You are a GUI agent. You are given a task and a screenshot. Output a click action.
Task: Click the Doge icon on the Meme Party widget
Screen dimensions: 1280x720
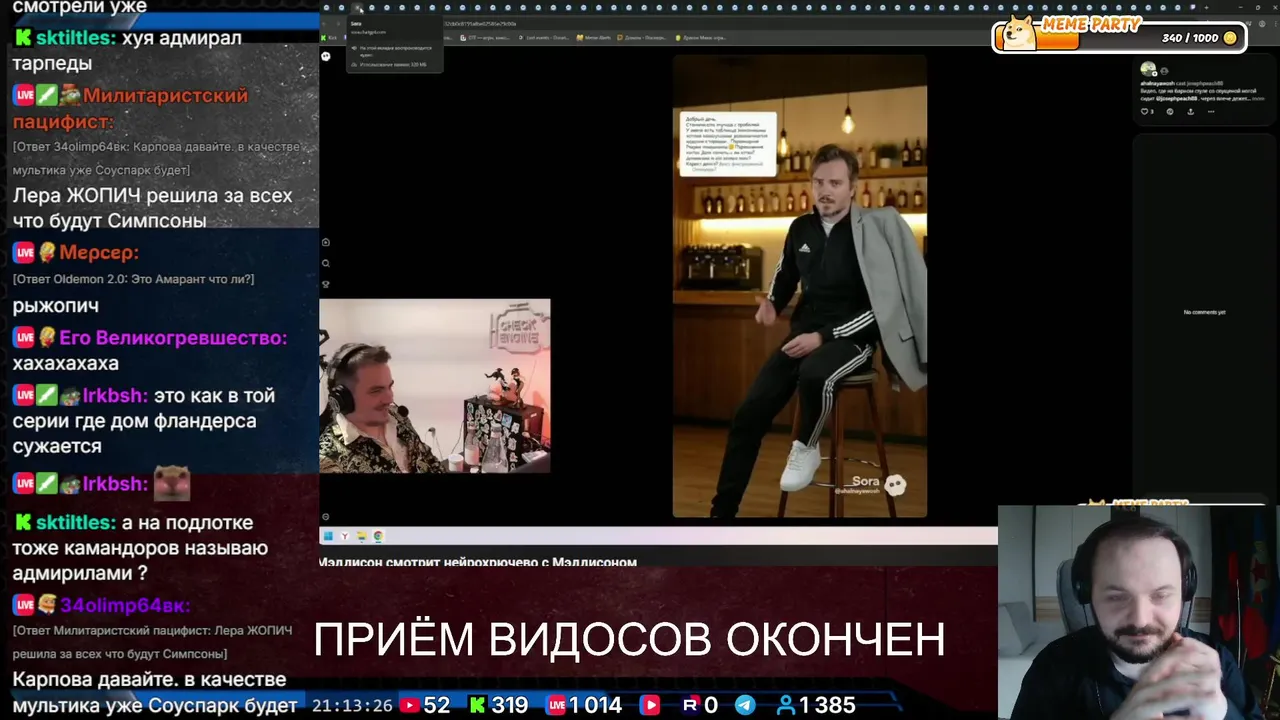click(x=1018, y=32)
